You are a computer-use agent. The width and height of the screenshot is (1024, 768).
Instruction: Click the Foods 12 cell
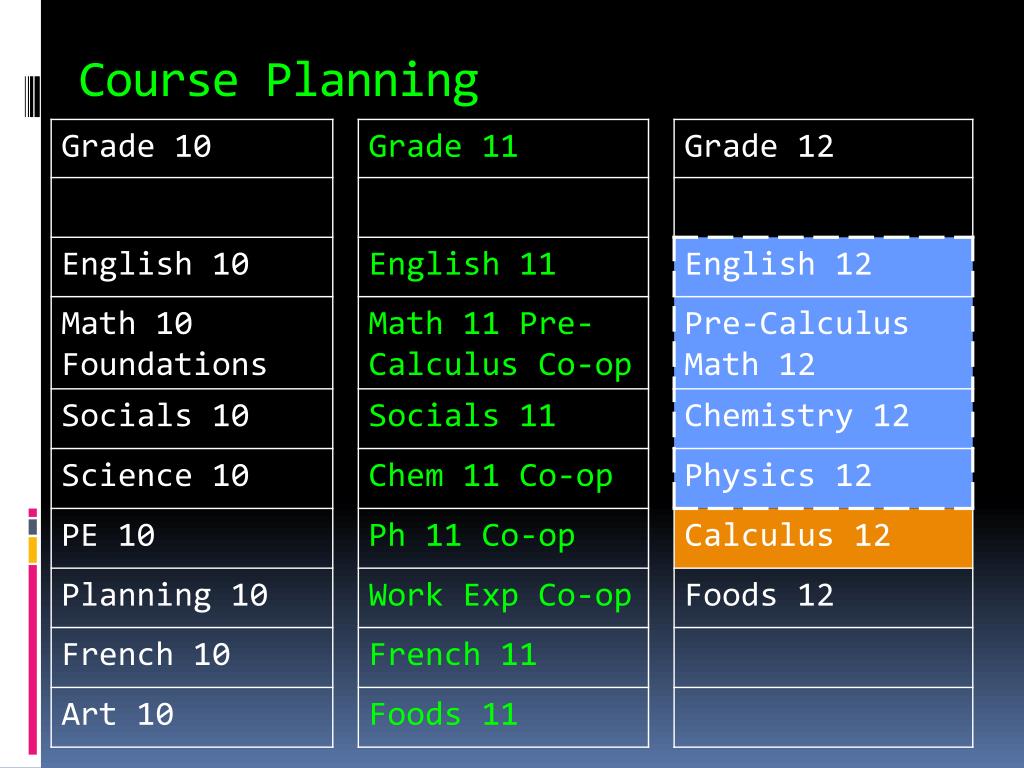pos(823,598)
